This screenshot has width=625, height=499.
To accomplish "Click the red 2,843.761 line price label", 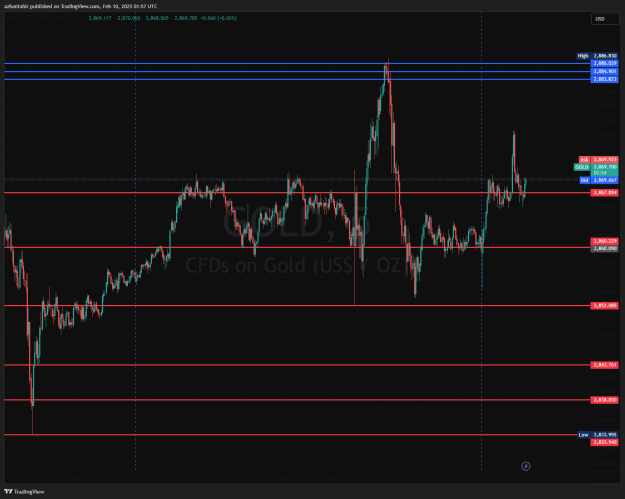I will pos(605,365).
